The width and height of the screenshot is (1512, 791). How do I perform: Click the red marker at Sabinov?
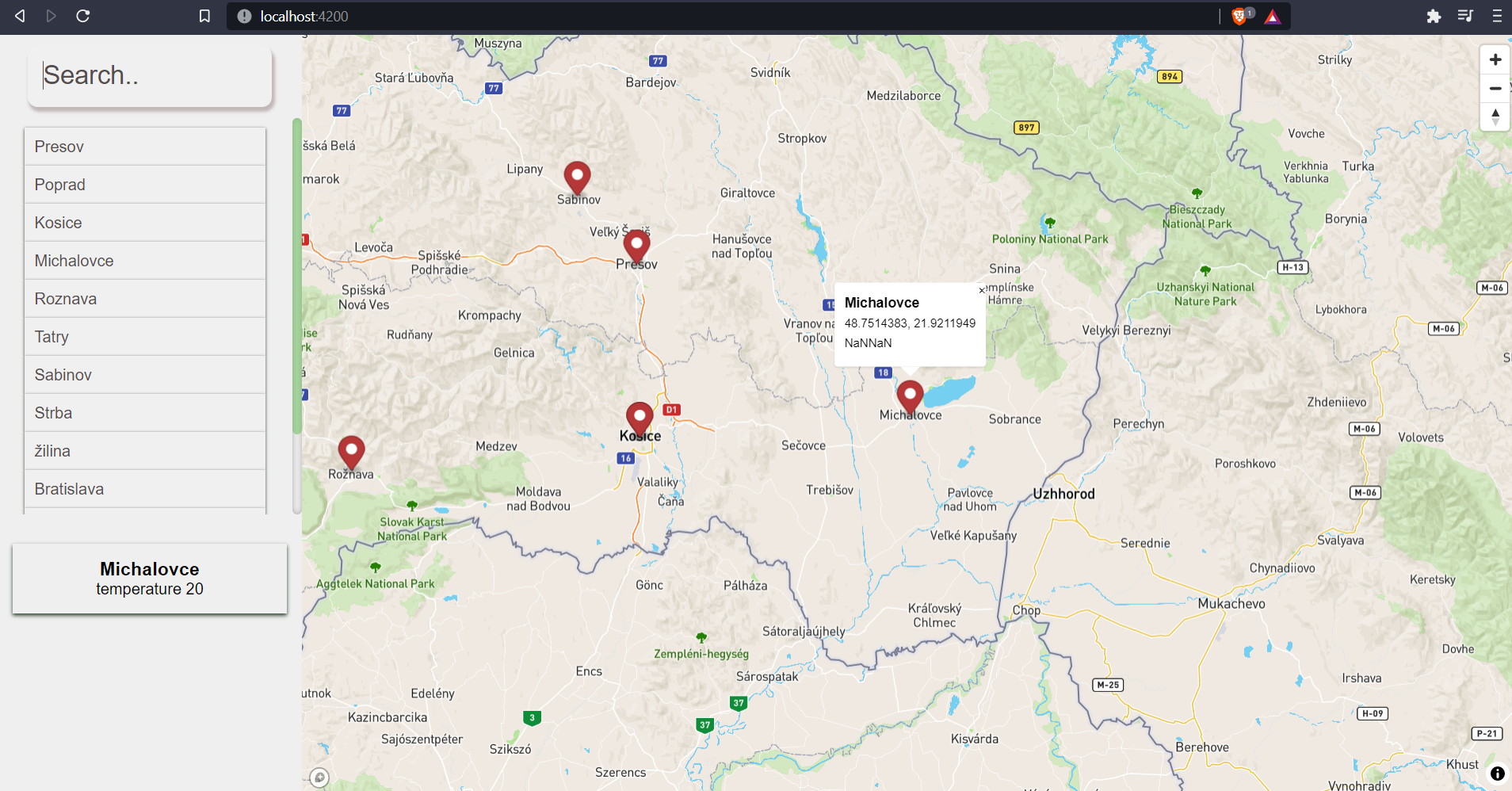tap(577, 176)
